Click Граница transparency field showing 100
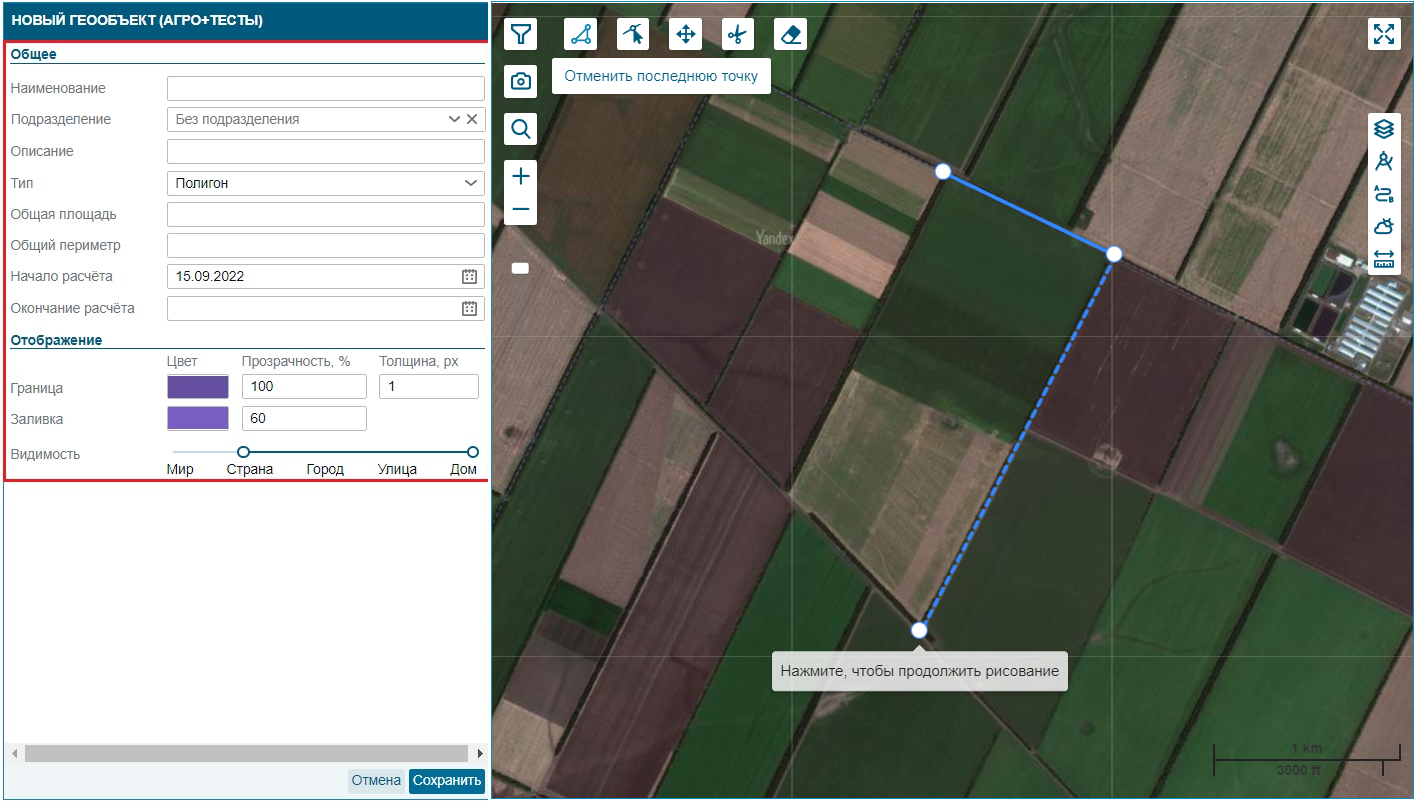 click(304, 387)
